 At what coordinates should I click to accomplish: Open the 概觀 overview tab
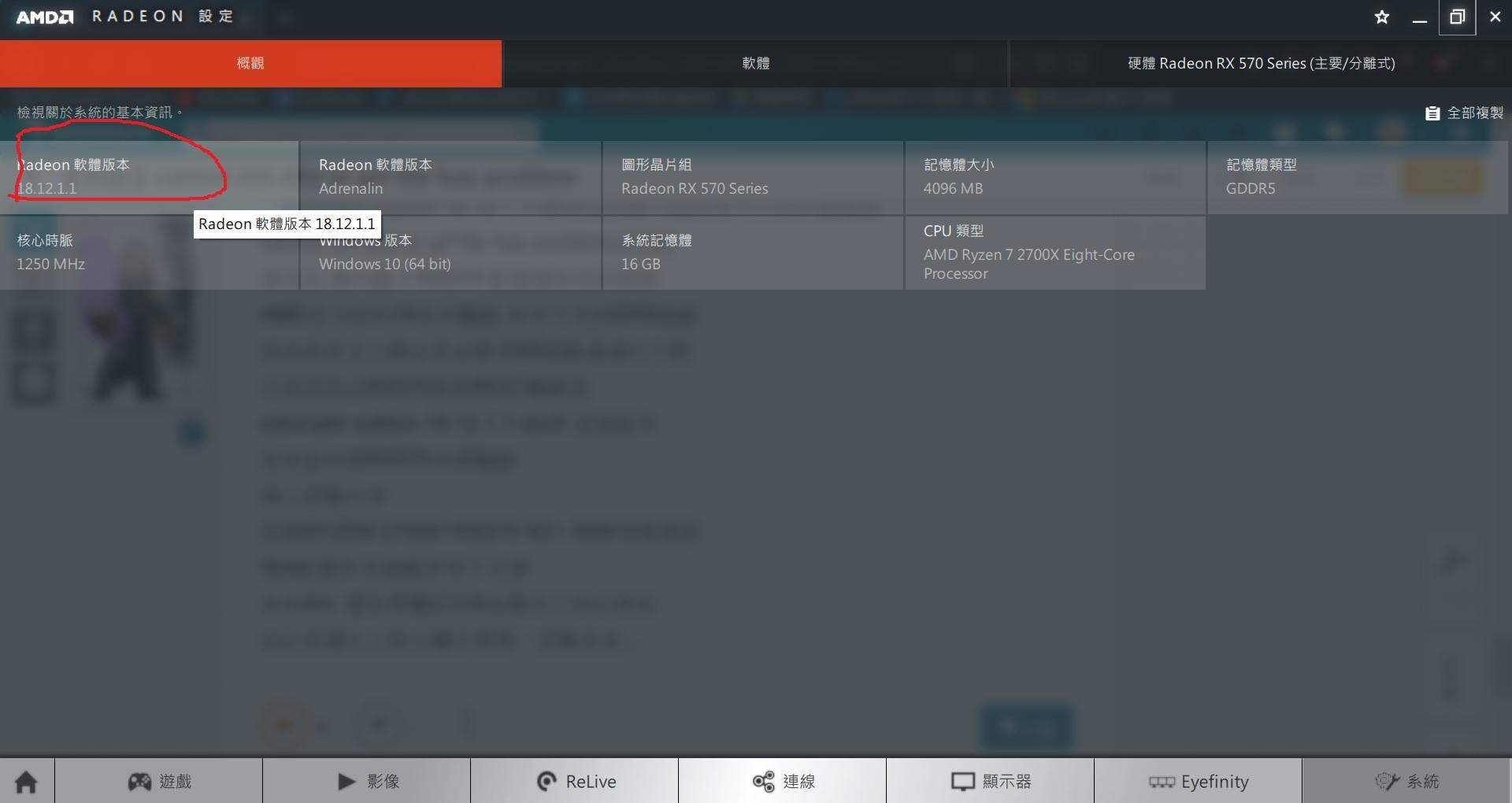pyautogui.click(x=250, y=63)
